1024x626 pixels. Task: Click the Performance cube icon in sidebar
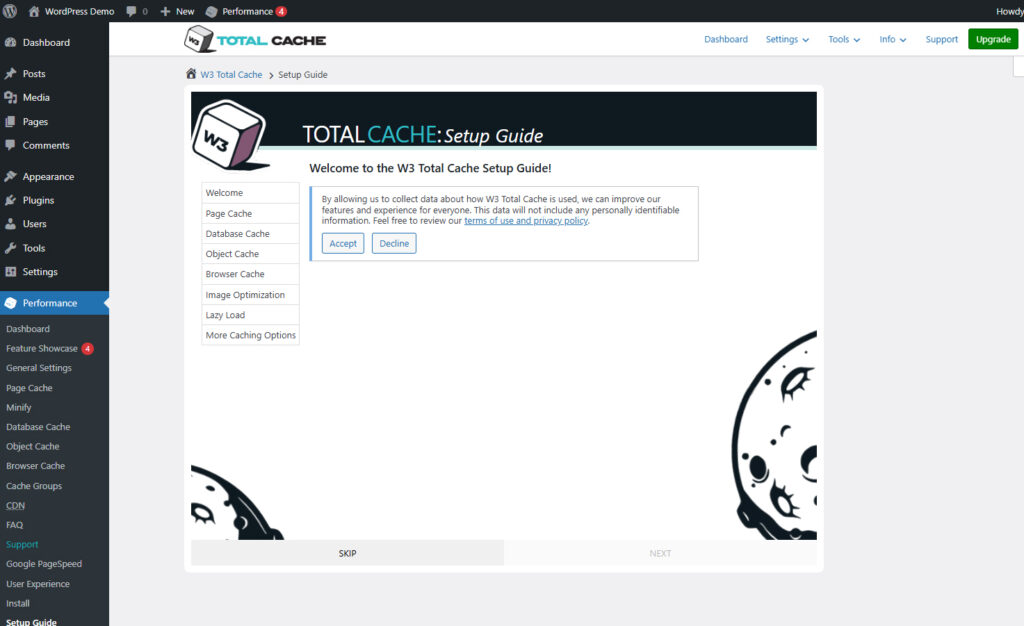(10, 303)
